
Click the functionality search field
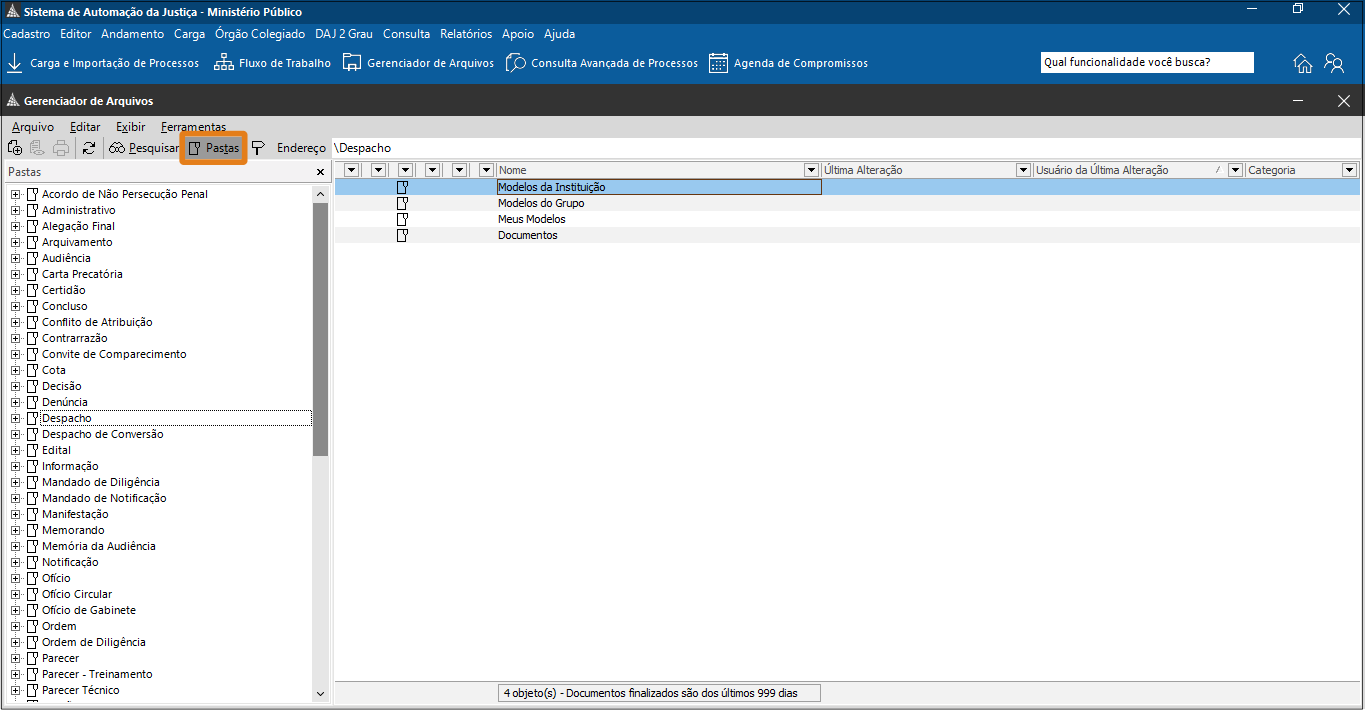click(1146, 62)
